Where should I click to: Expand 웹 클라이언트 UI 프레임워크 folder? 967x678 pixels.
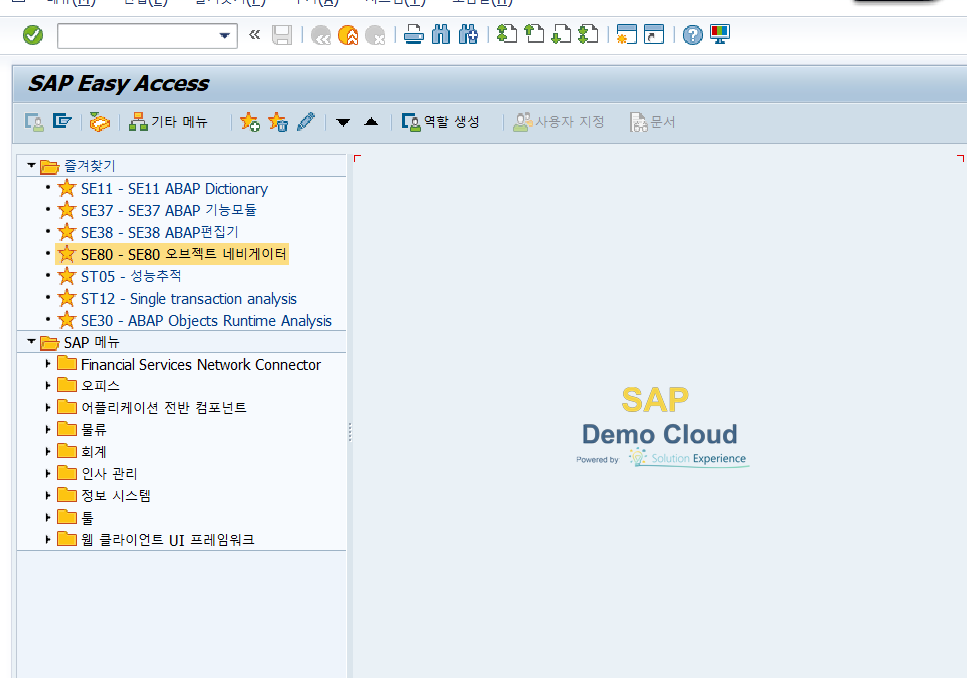click(x=47, y=539)
